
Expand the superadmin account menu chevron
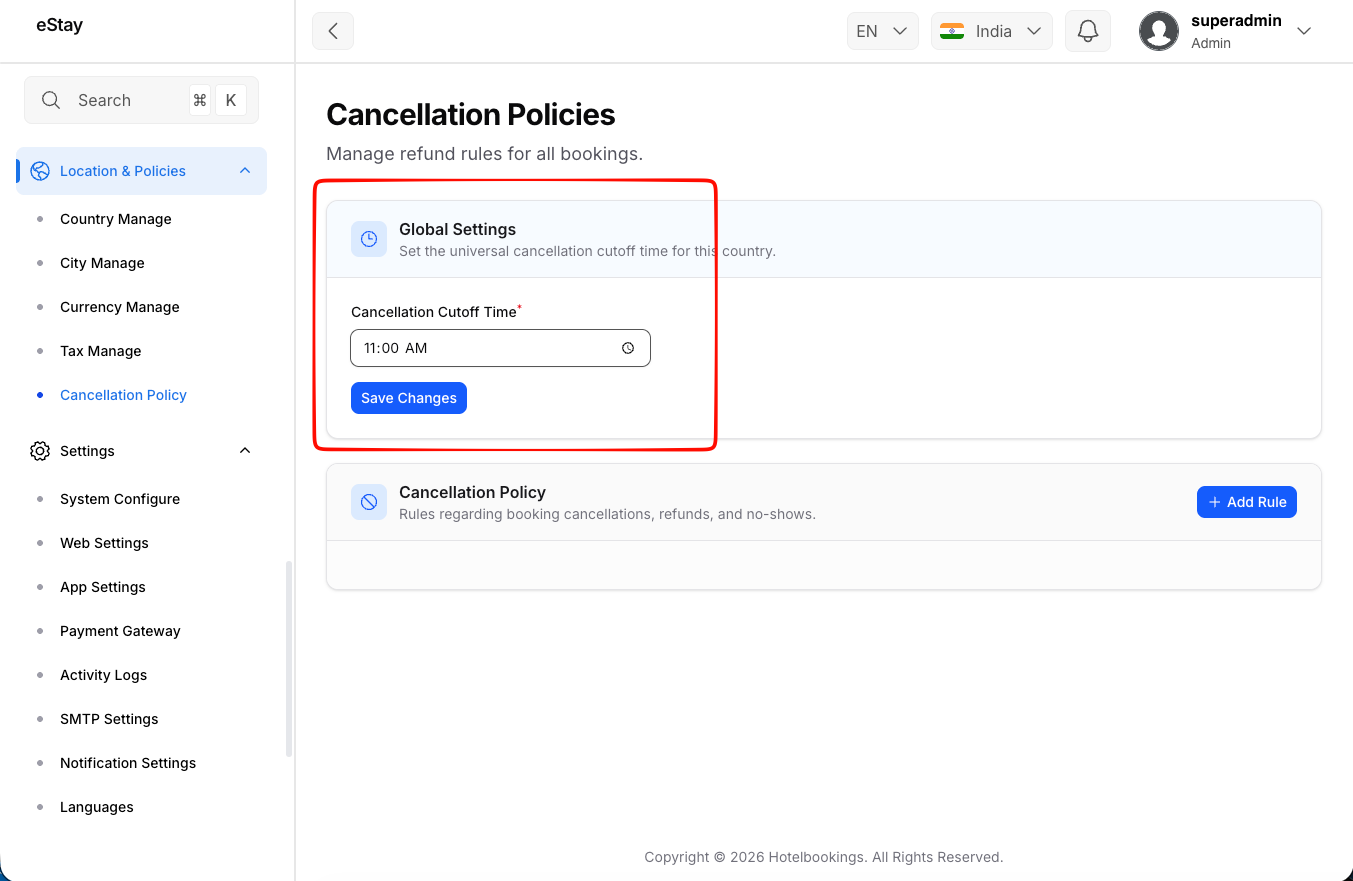(x=1303, y=31)
